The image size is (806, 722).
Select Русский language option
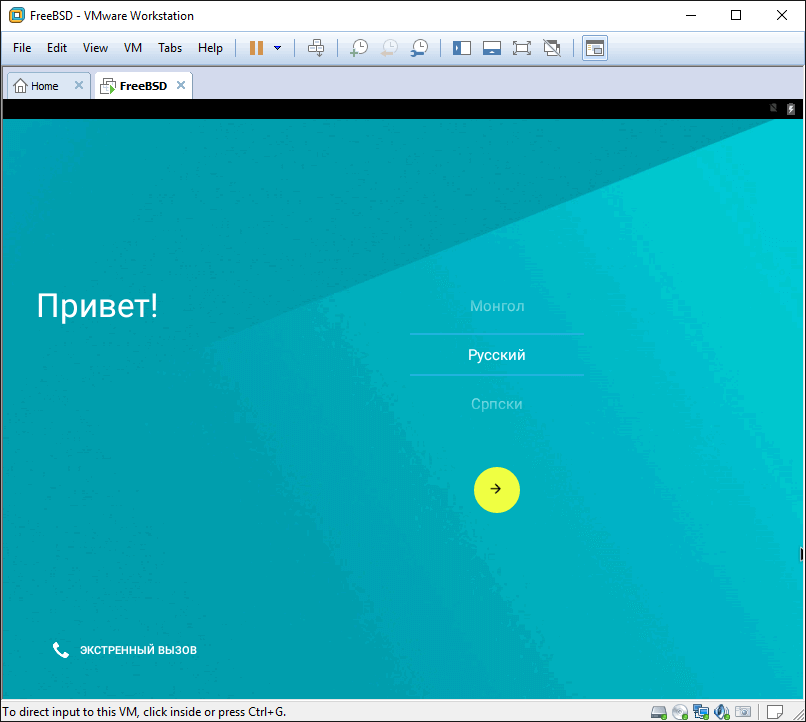tap(497, 355)
